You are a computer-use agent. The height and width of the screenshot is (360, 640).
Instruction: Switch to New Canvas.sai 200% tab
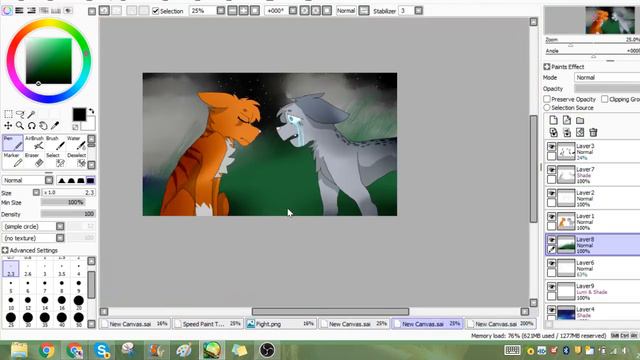click(x=501, y=324)
